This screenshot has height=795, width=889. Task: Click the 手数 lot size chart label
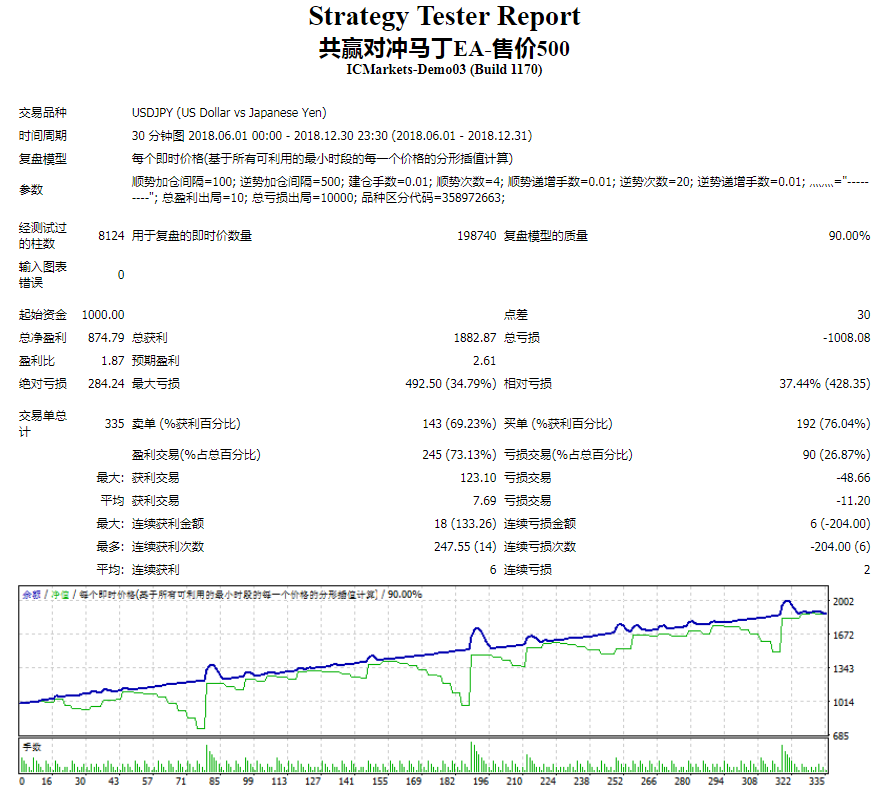pyautogui.click(x=32, y=747)
